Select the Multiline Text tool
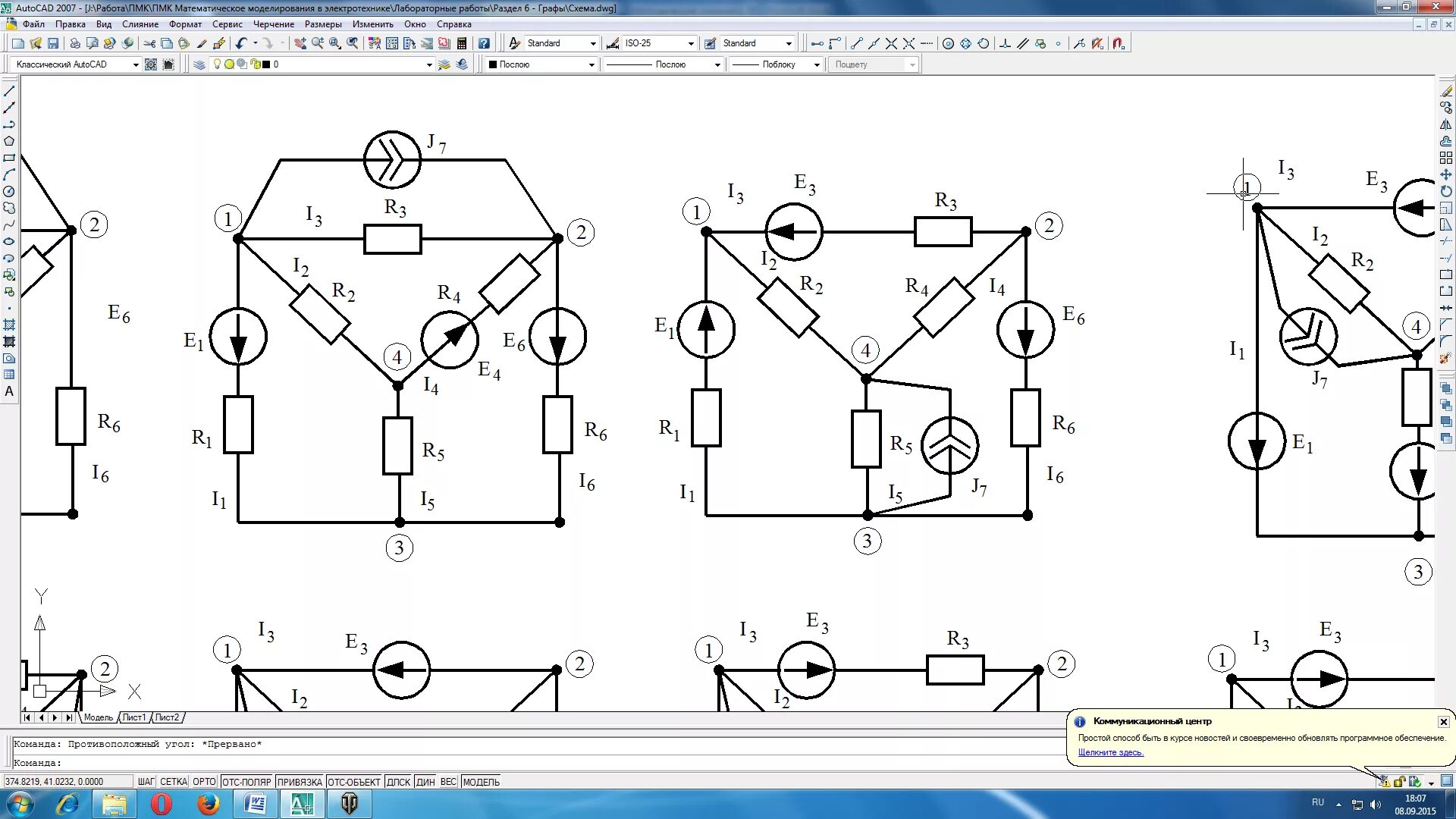The image size is (1456, 819). [9, 392]
